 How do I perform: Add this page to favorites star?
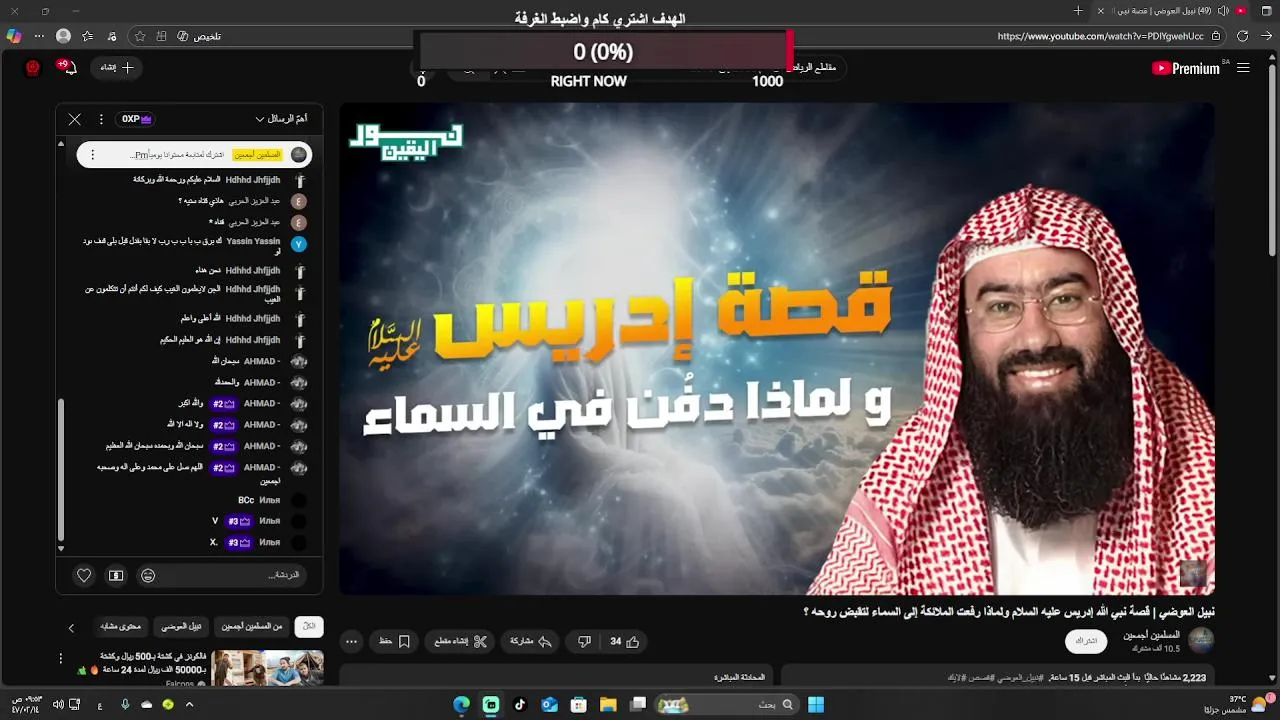pyautogui.click(x=140, y=36)
